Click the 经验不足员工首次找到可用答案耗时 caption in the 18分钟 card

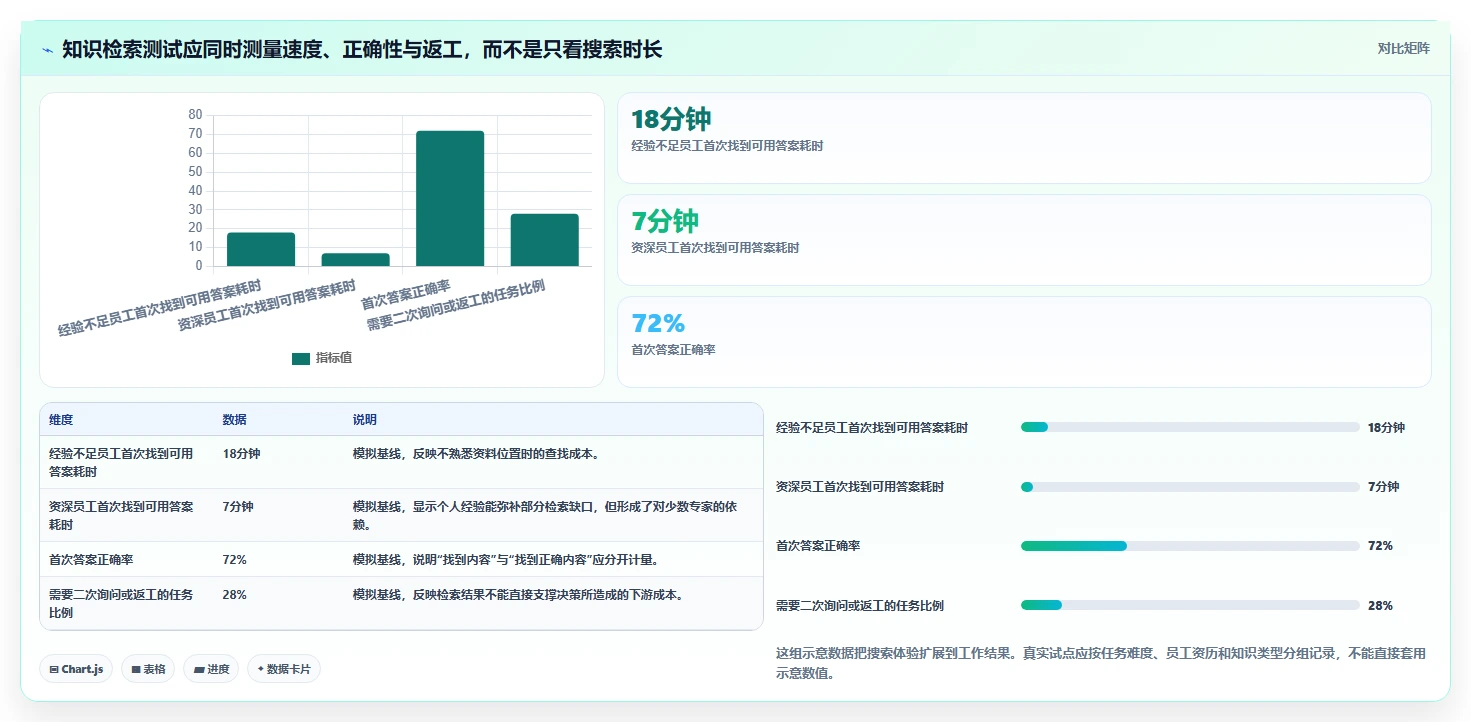point(727,146)
